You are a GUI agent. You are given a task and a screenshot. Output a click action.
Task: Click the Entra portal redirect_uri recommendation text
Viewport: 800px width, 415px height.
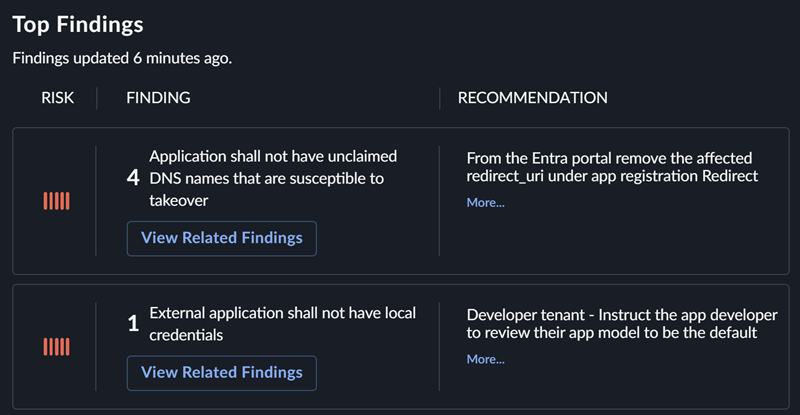pyautogui.click(x=609, y=167)
